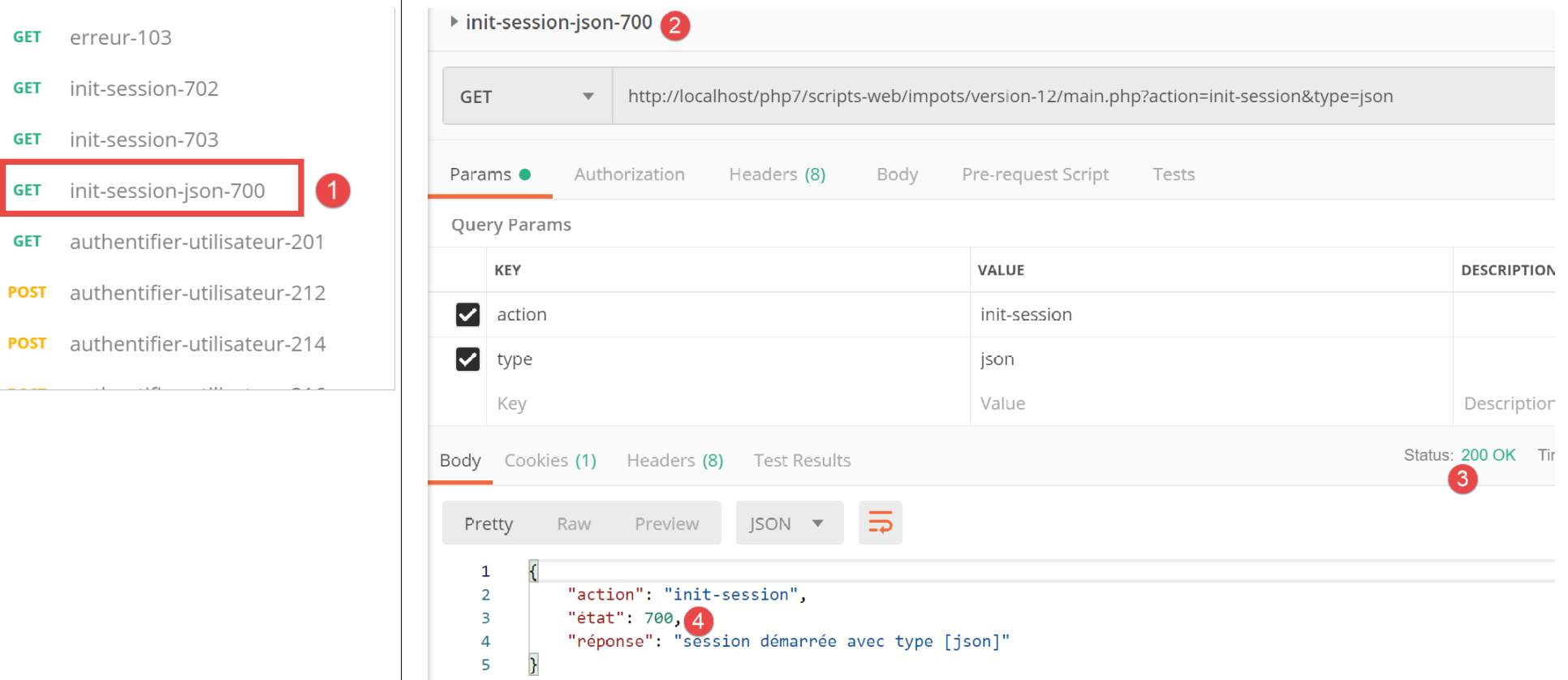Click the wrap lines icon in response
1568x680 pixels.
(x=880, y=523)
